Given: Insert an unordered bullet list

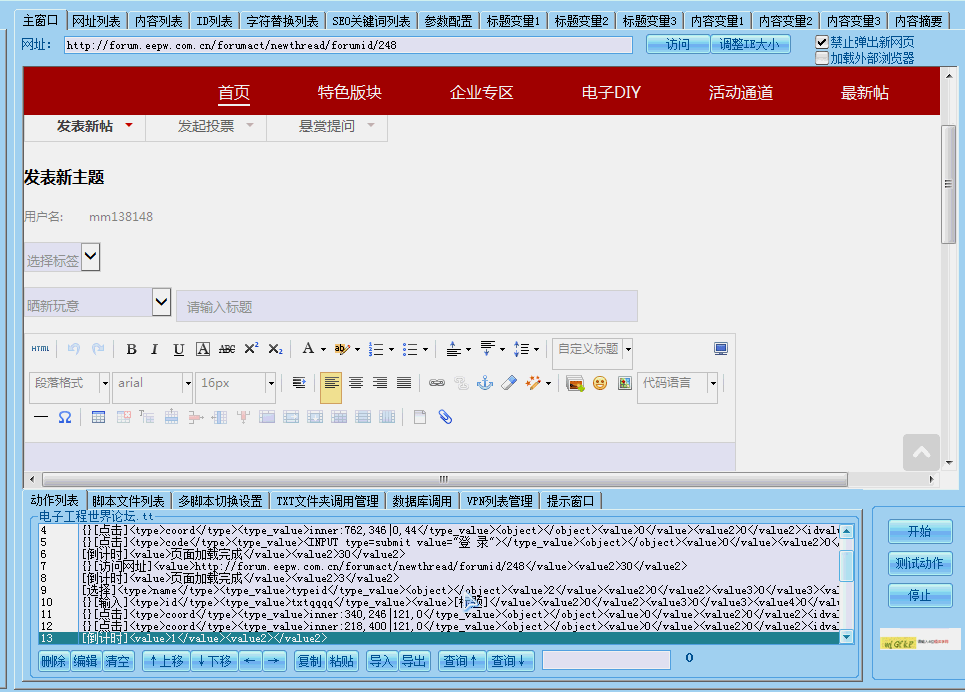Looking at the screenshot, I should click(x=410, y=349).
